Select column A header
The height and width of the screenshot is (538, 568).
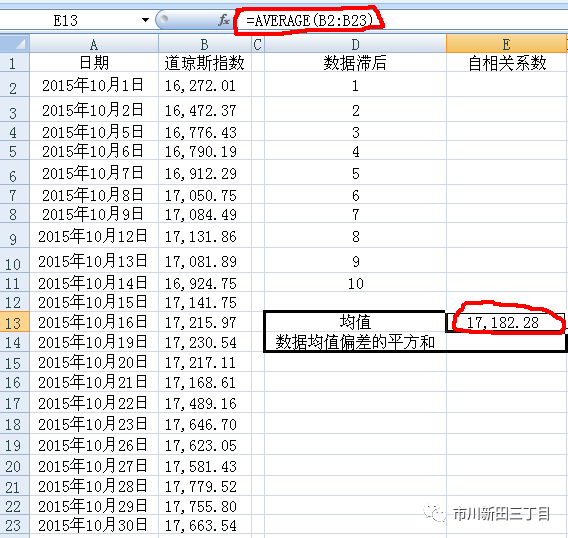click(x=94, y=44)
